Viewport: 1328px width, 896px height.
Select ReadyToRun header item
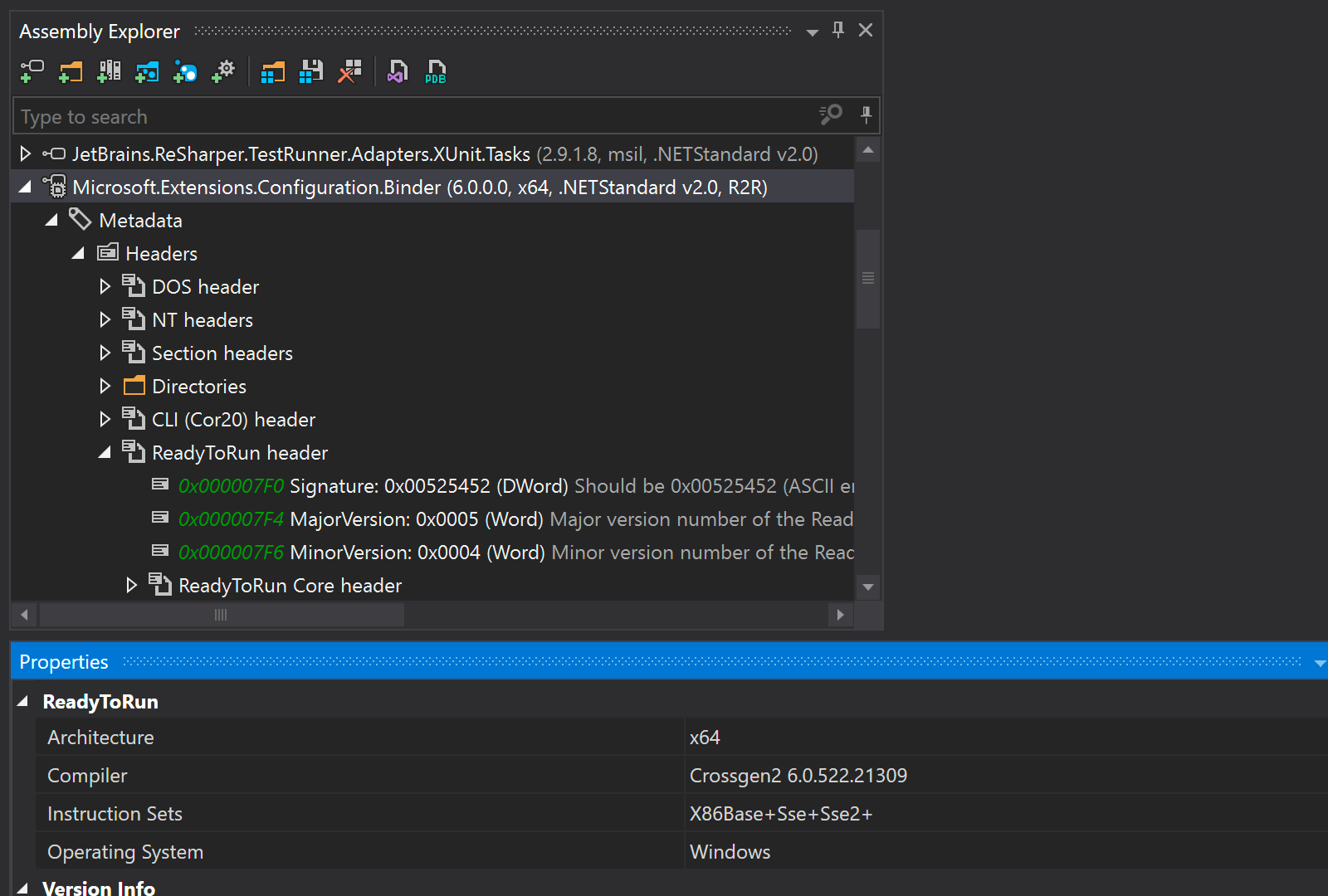(240, 453)
